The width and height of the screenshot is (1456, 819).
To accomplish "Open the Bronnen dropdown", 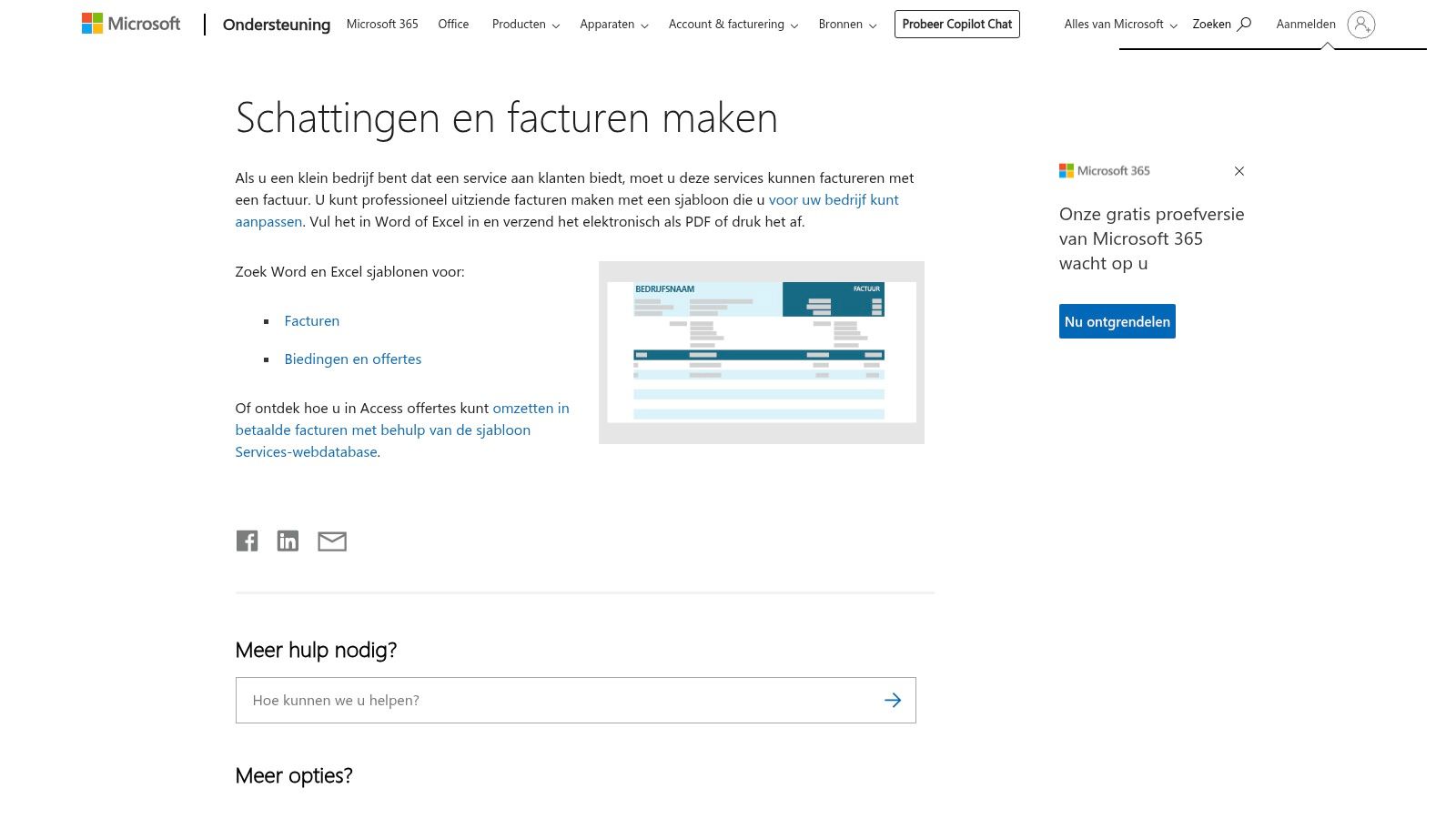I will (x=840, y=24).
